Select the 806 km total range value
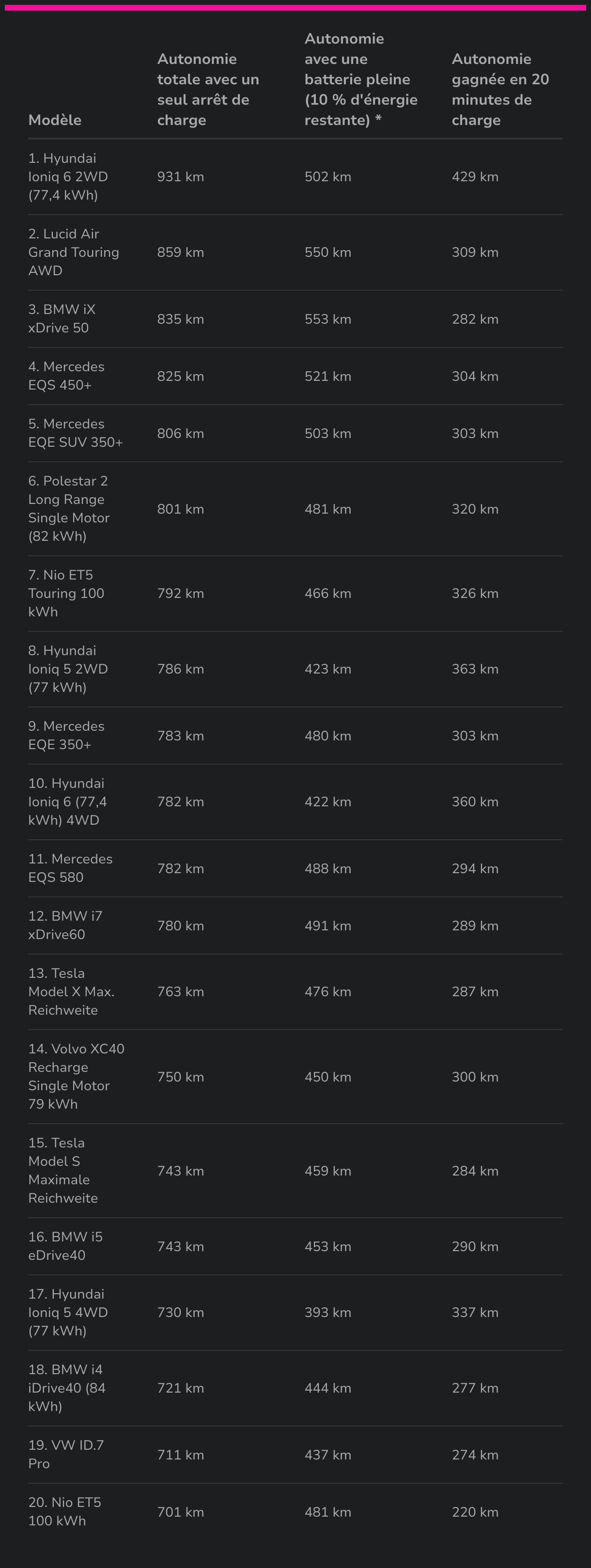 point(181,433)
